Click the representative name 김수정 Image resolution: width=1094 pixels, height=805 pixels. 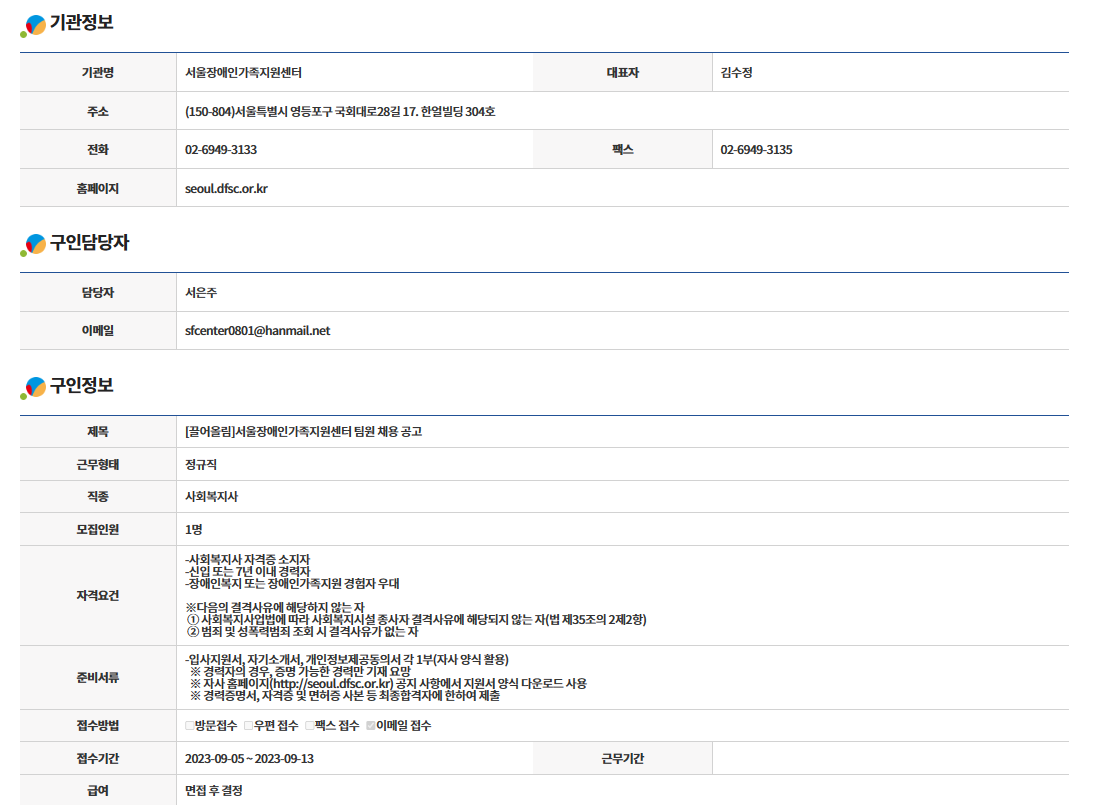click(x=737, y=73)
